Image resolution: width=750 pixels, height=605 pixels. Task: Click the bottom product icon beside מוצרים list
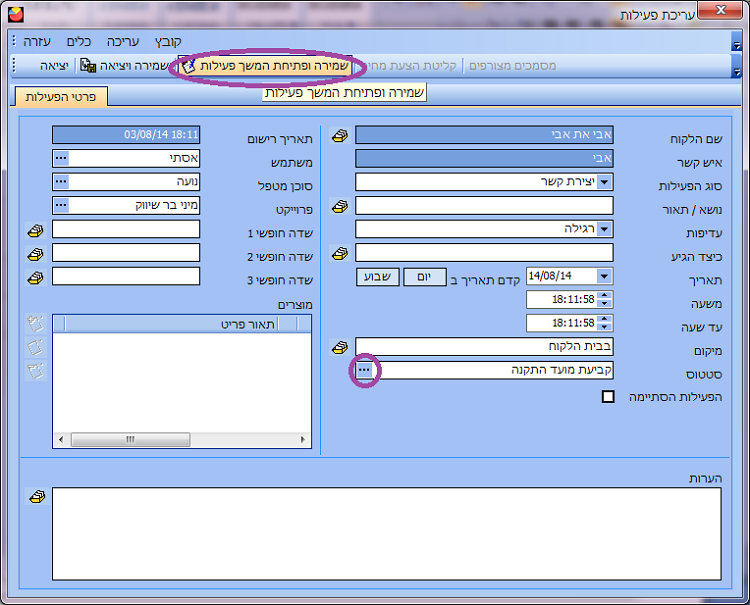(35, 371)
